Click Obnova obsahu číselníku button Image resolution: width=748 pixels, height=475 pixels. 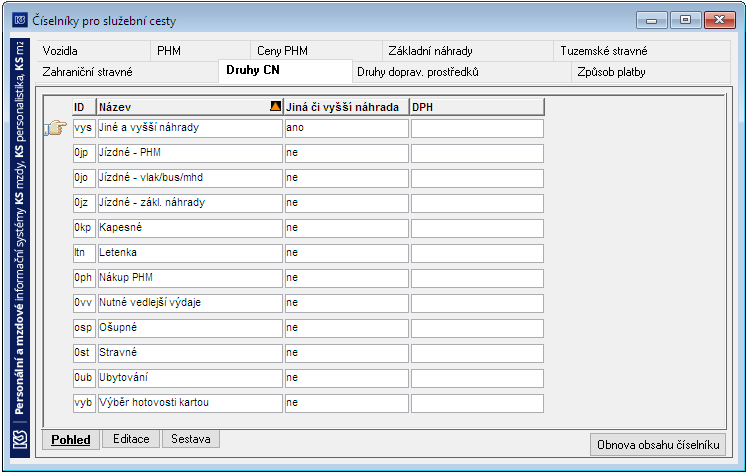click(x=658, y=444)
